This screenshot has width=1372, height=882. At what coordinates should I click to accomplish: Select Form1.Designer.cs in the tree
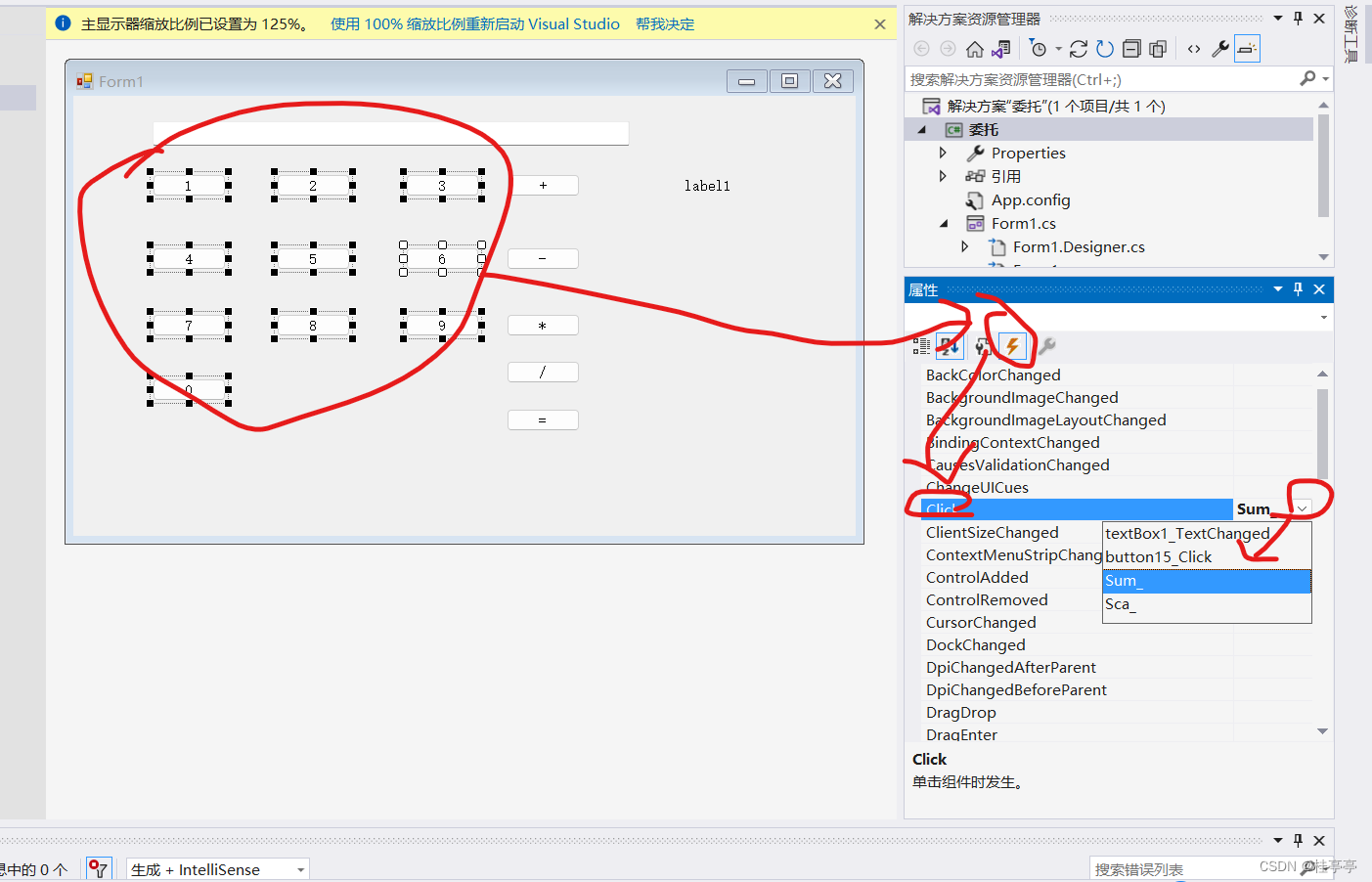[1079, 247]
